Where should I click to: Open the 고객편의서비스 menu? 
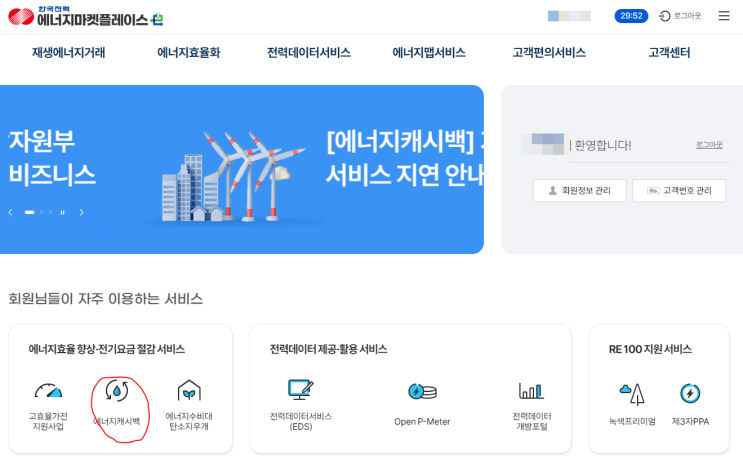[549, 53]
